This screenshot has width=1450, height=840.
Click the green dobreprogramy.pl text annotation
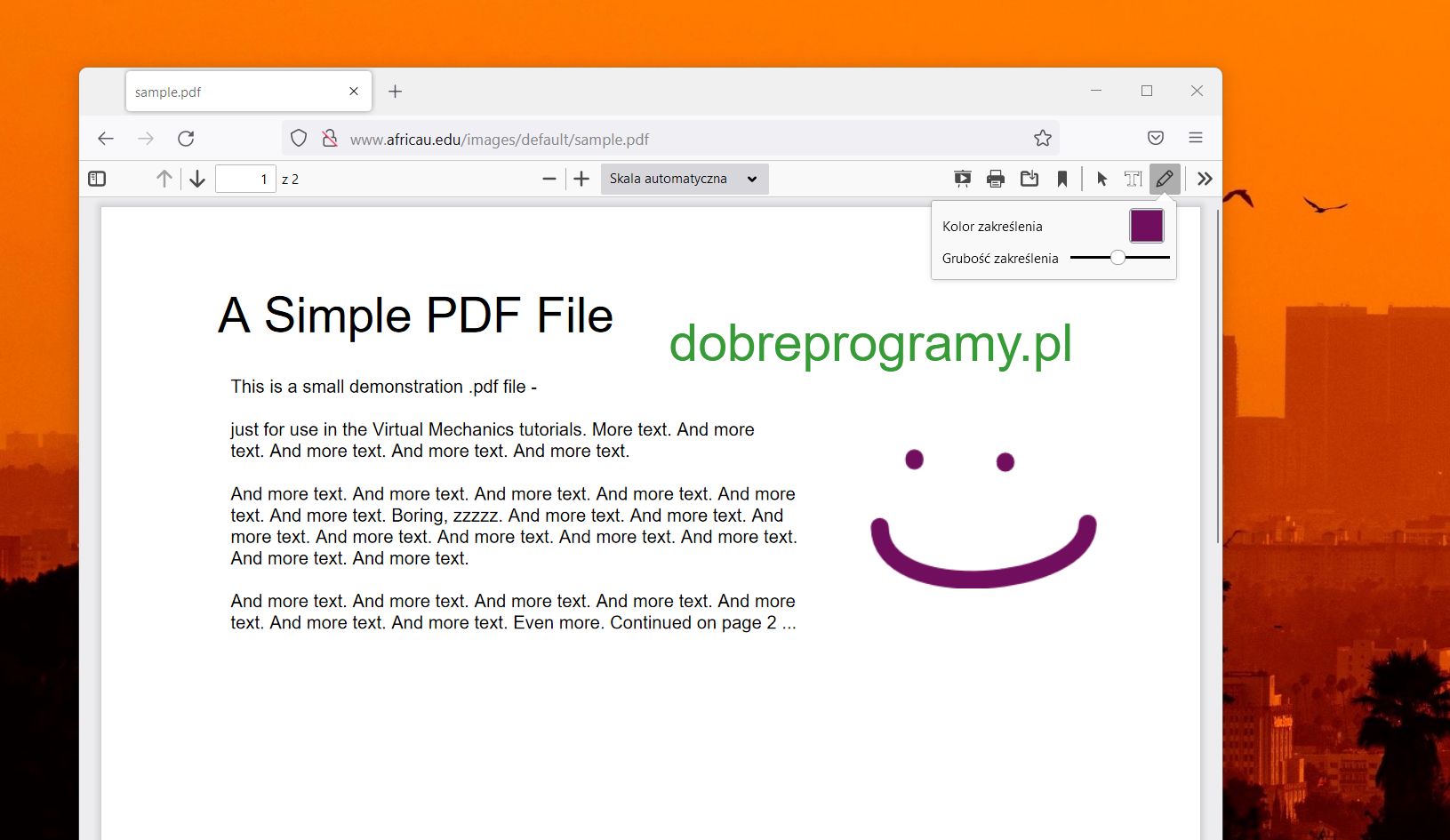[871, 344]
